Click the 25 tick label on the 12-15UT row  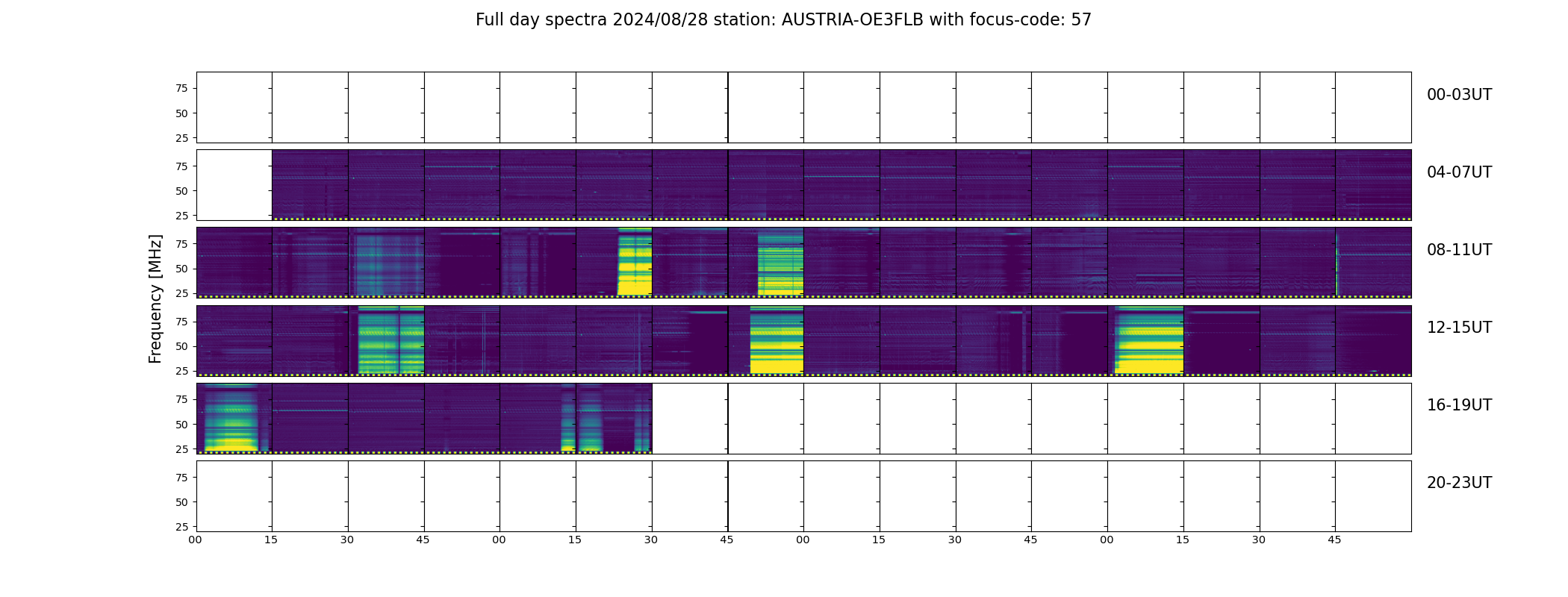[181, 371]
